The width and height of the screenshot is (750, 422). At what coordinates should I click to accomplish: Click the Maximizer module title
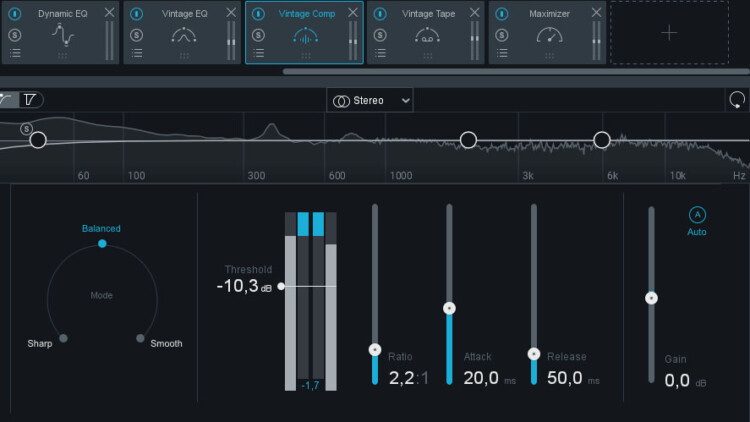click(549, 14)
